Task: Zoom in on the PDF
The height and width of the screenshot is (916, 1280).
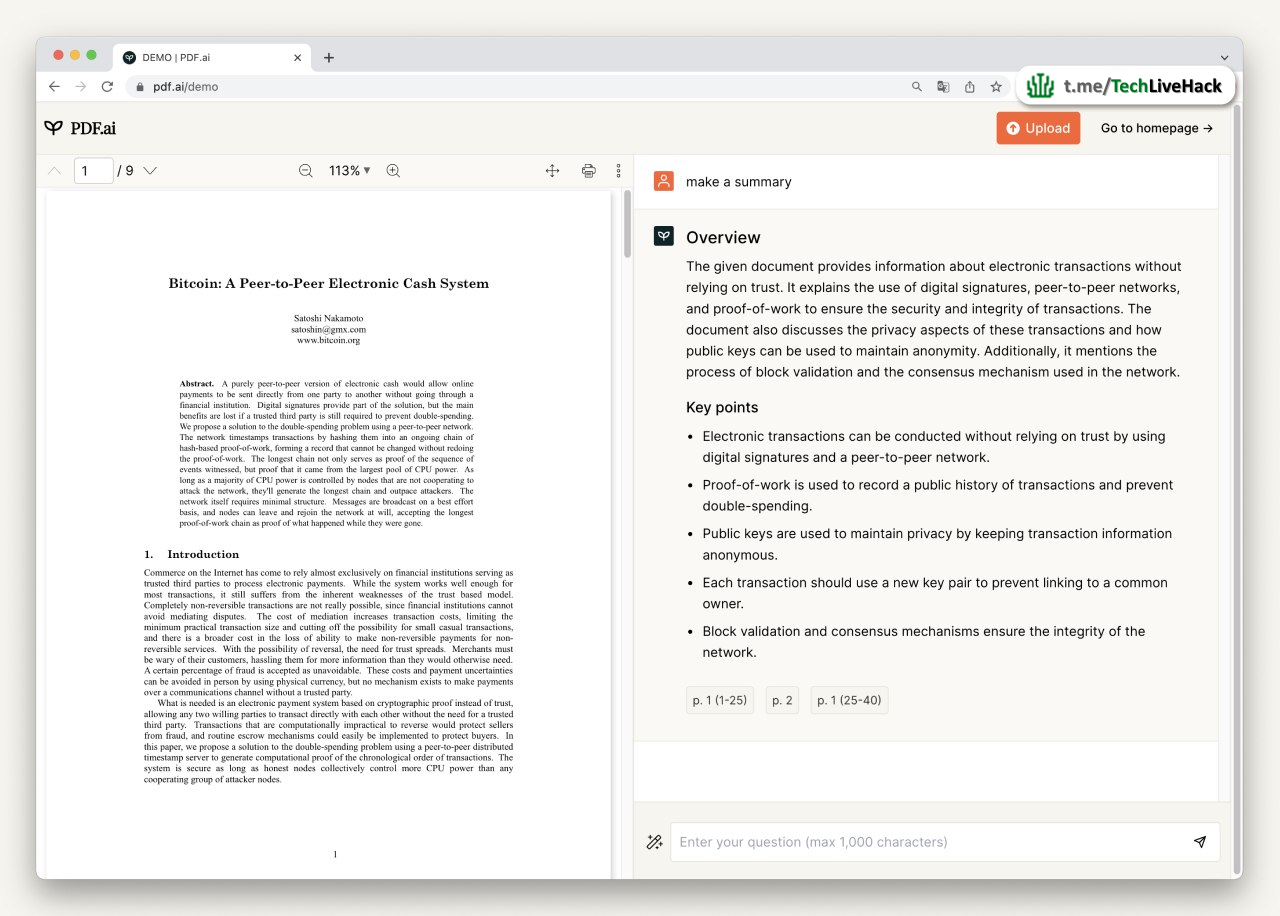Action: tap(393, 171)
